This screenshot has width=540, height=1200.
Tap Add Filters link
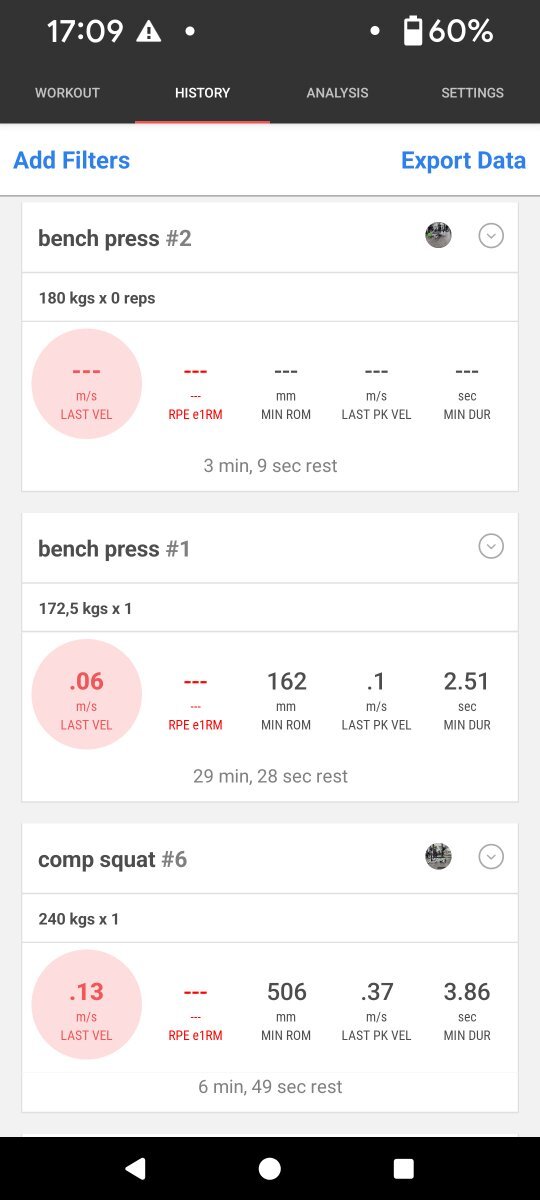click(71, 160)
